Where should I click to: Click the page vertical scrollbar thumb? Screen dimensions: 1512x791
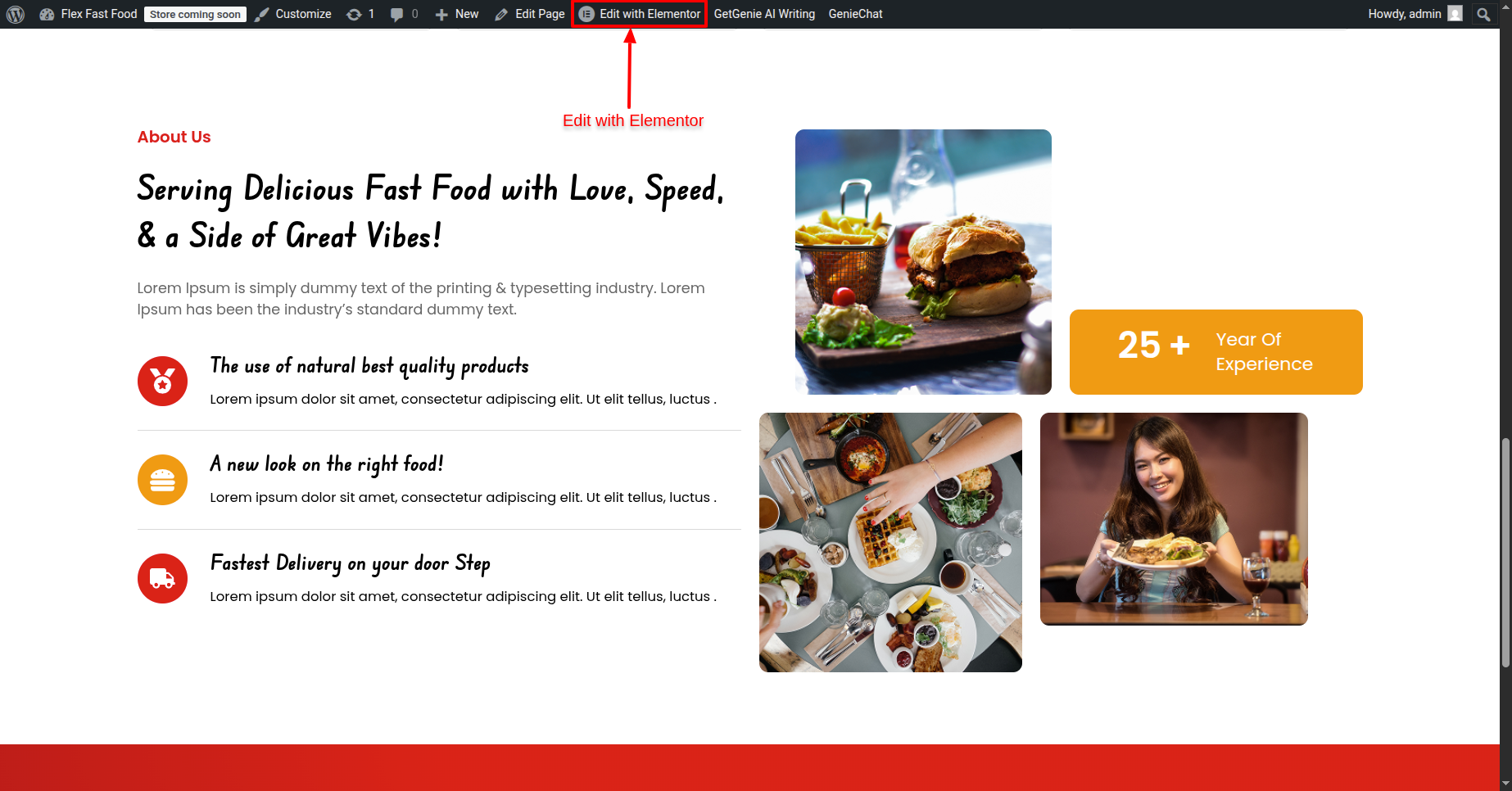tap(1505, 553)
